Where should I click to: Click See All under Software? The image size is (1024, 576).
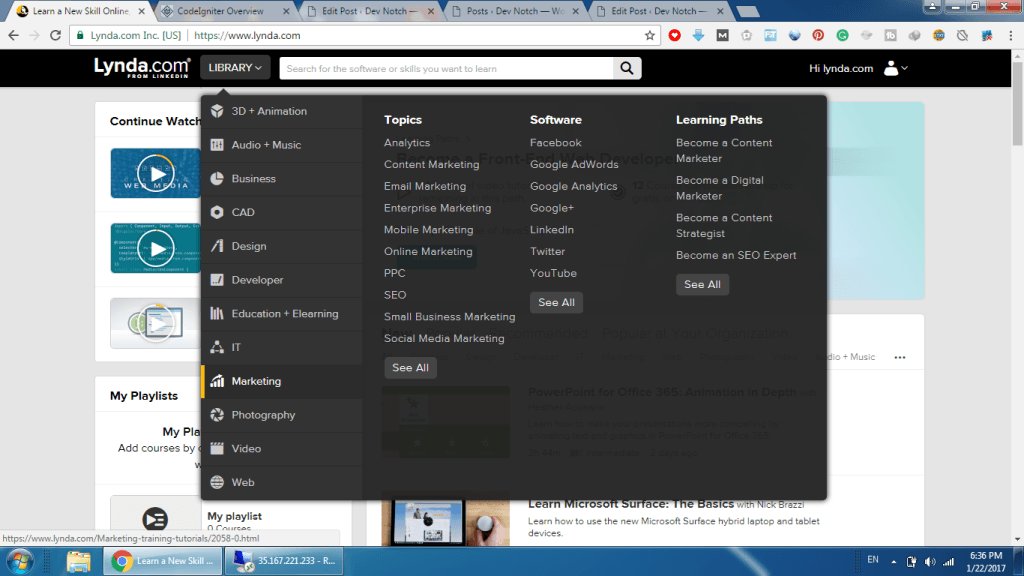coord(556,302)
